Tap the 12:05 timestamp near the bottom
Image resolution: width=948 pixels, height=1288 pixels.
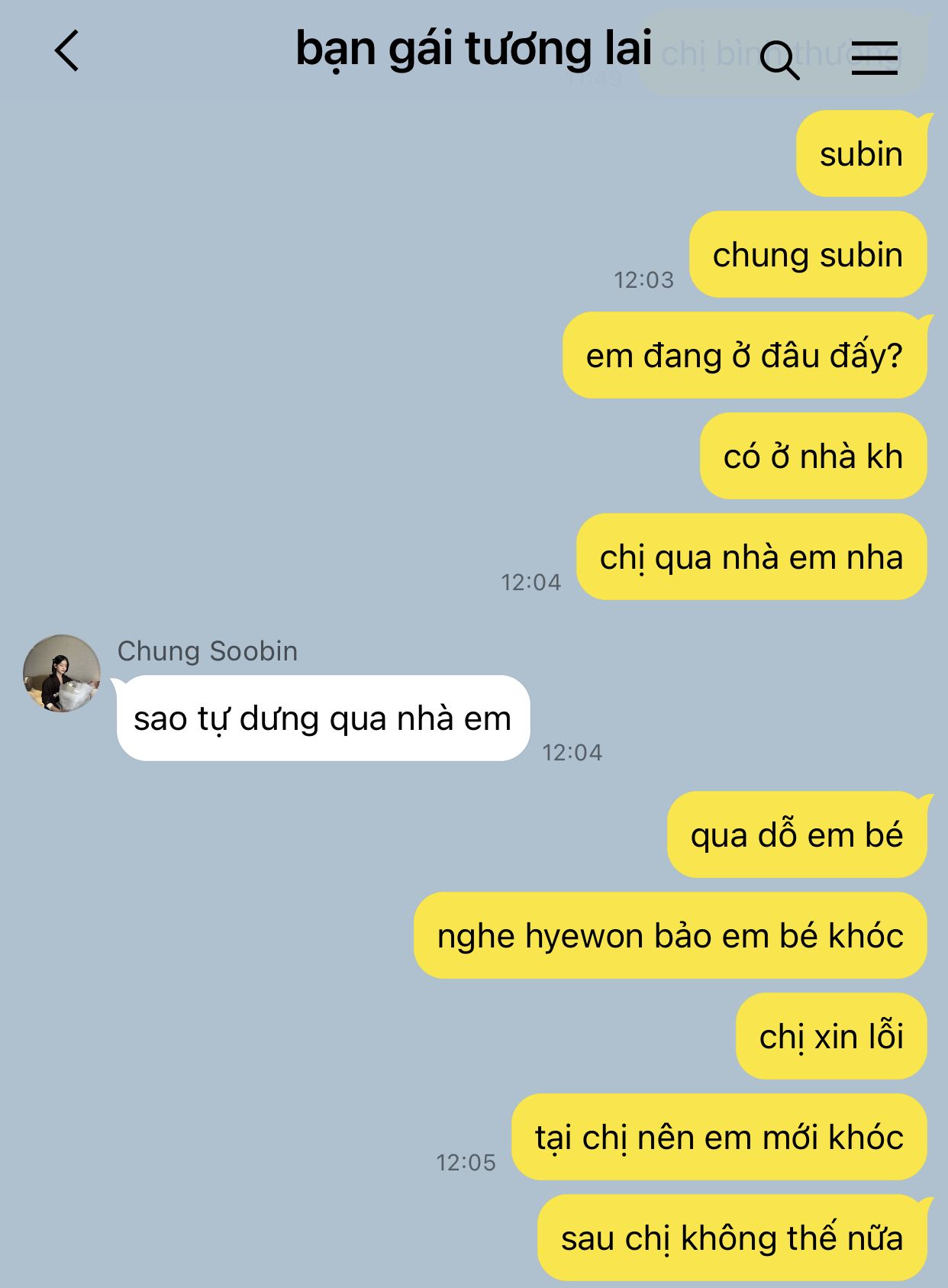pyautogui.click(x=466, y=1163)
